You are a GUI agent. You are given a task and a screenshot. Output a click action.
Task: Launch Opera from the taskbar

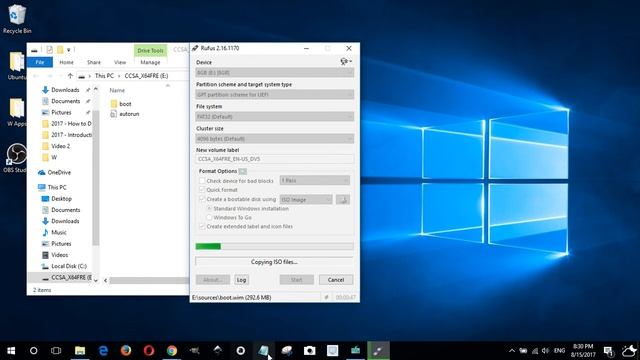[149, 351]
